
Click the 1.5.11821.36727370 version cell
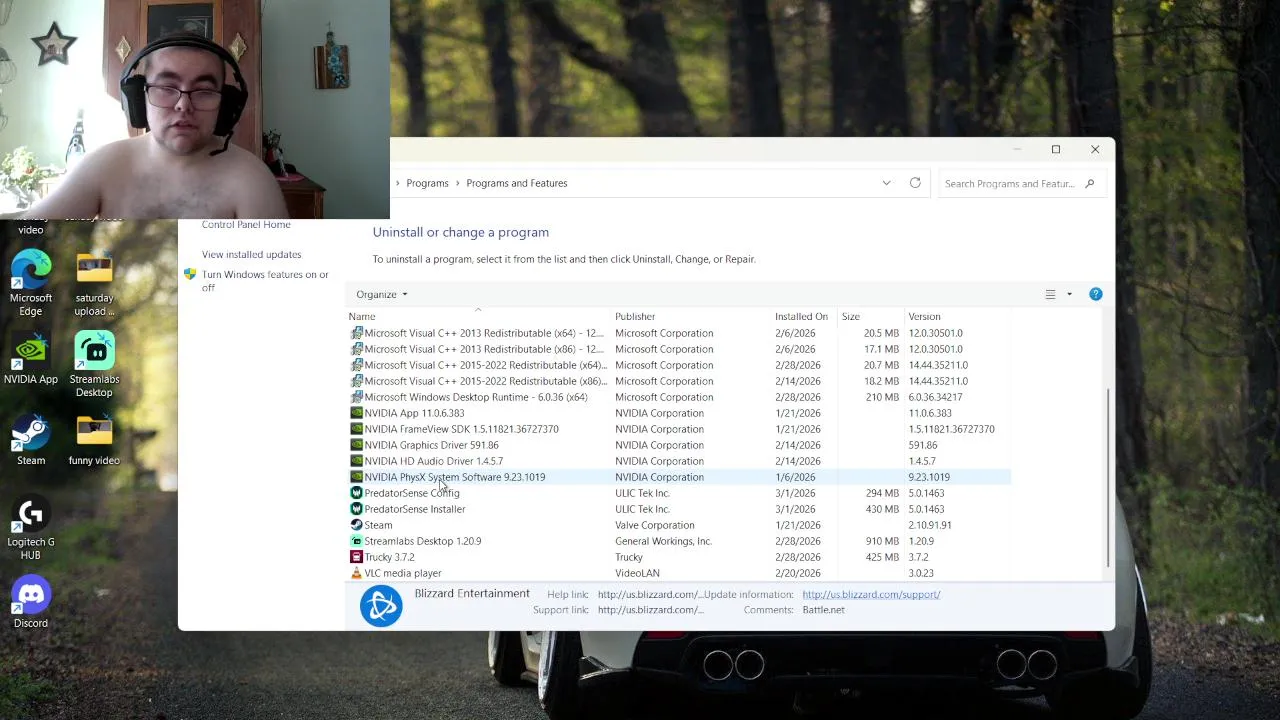(x=951, y=429)
